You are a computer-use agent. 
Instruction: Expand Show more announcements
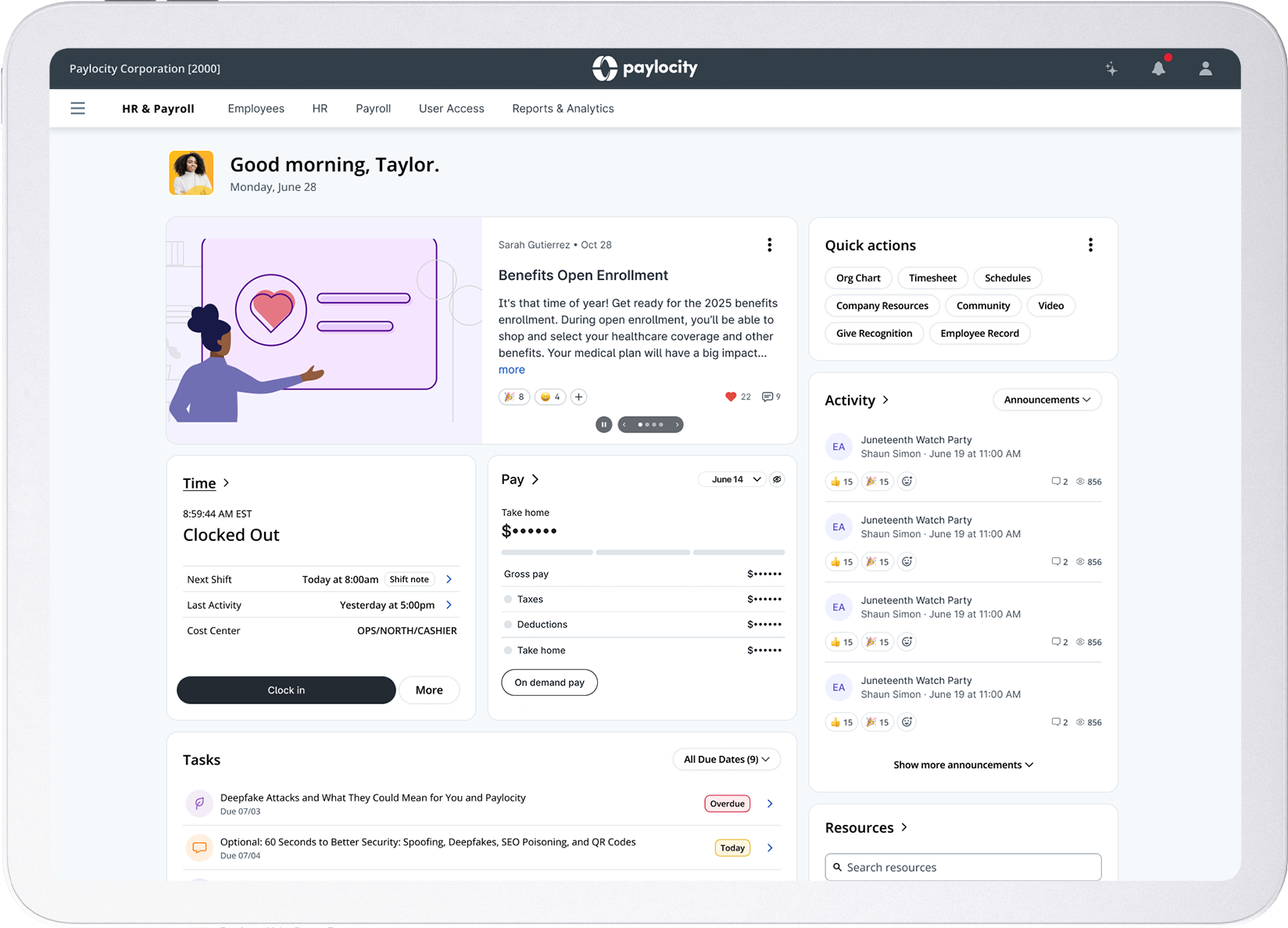point(963,765)
